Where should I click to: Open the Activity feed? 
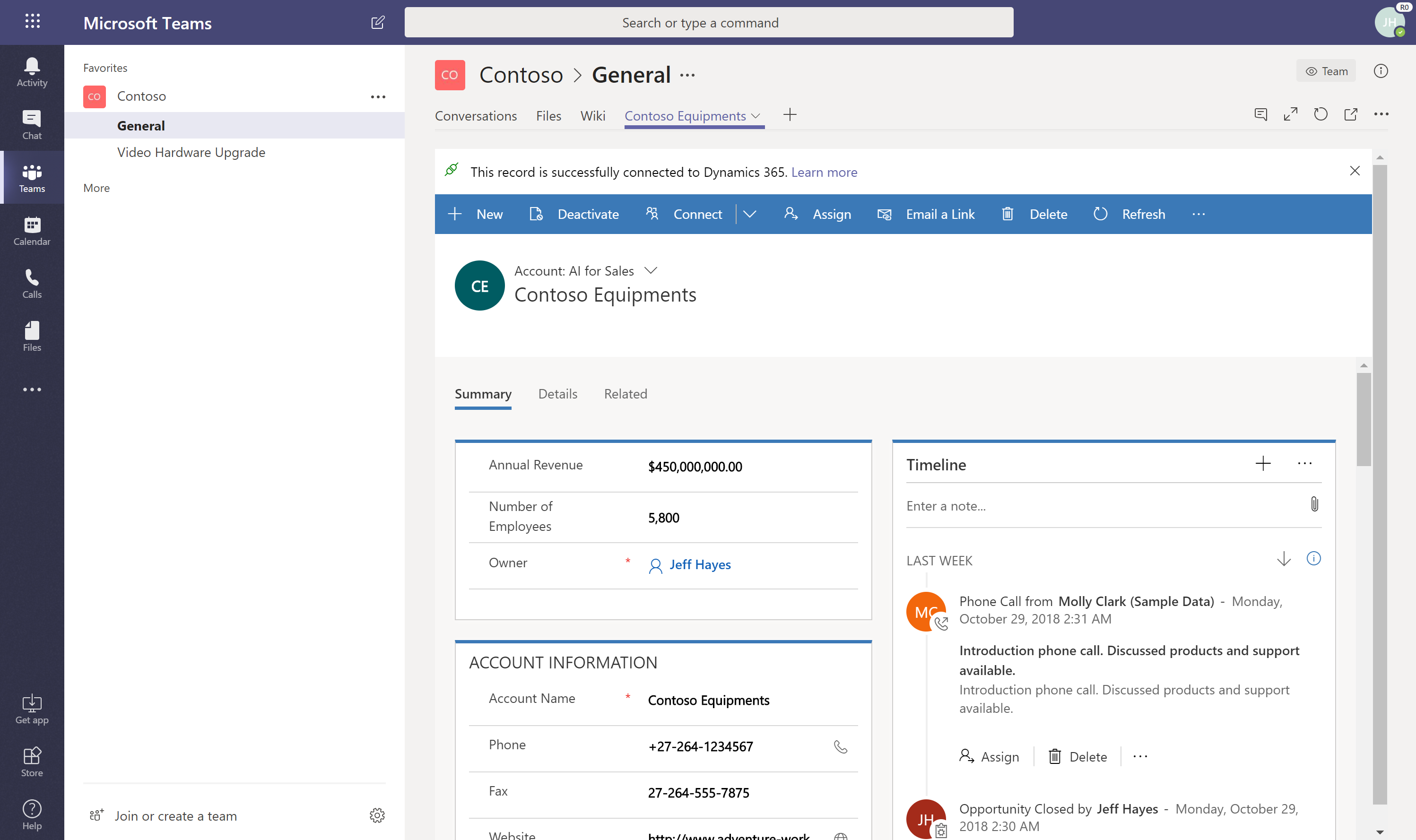[x=32, y=72]
